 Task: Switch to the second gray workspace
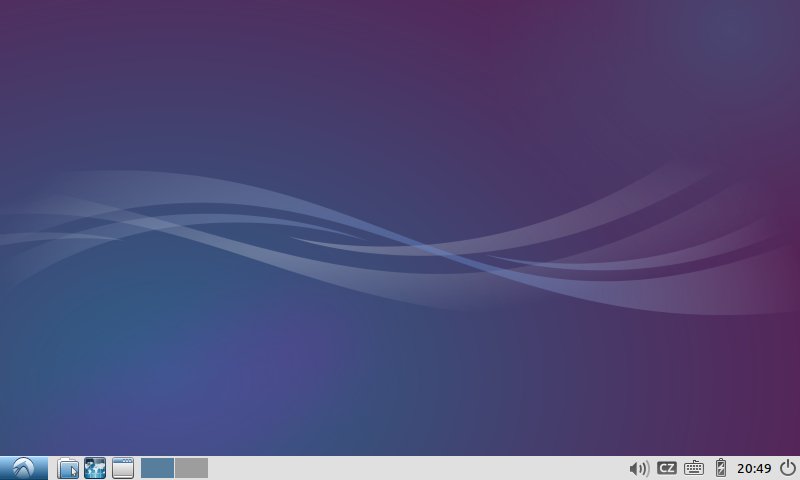click(191, 468)
